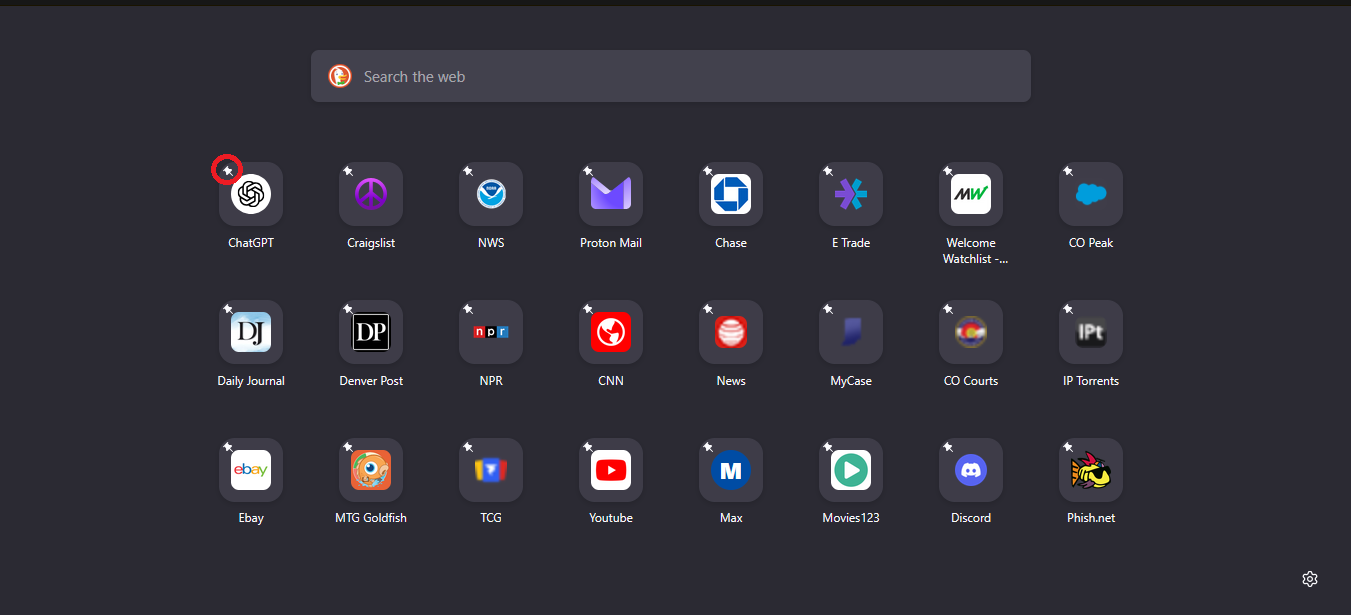Open the E Trade shortcut

coord(851,194)
